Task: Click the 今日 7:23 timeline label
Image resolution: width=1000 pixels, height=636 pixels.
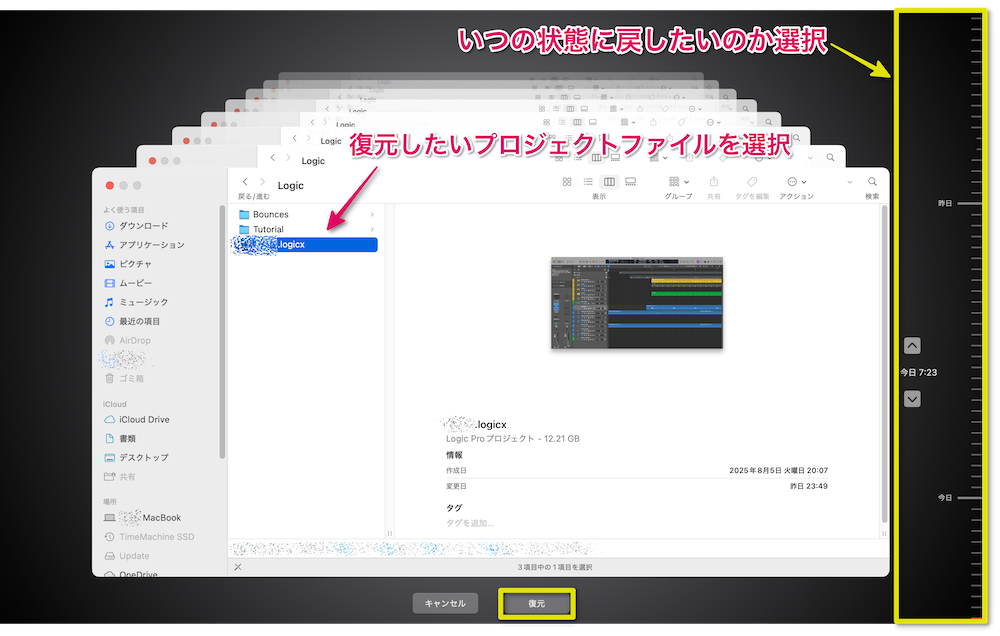Action: click(x=918, y=373)
